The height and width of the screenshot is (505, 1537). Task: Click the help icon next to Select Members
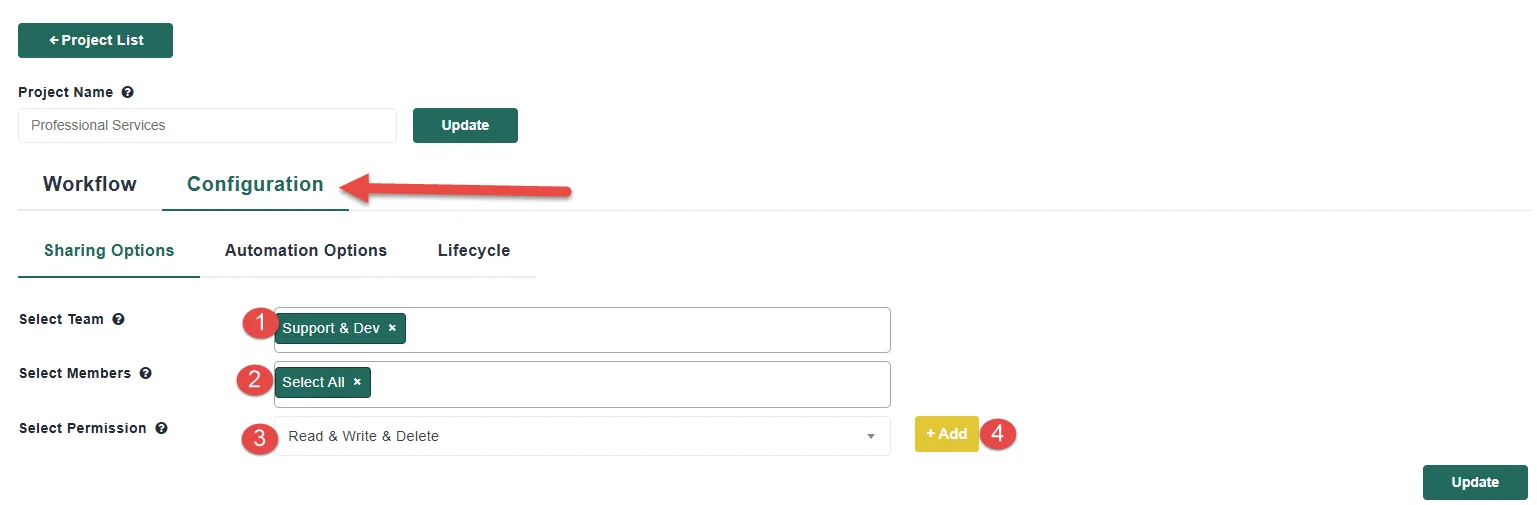click(145, 374)
